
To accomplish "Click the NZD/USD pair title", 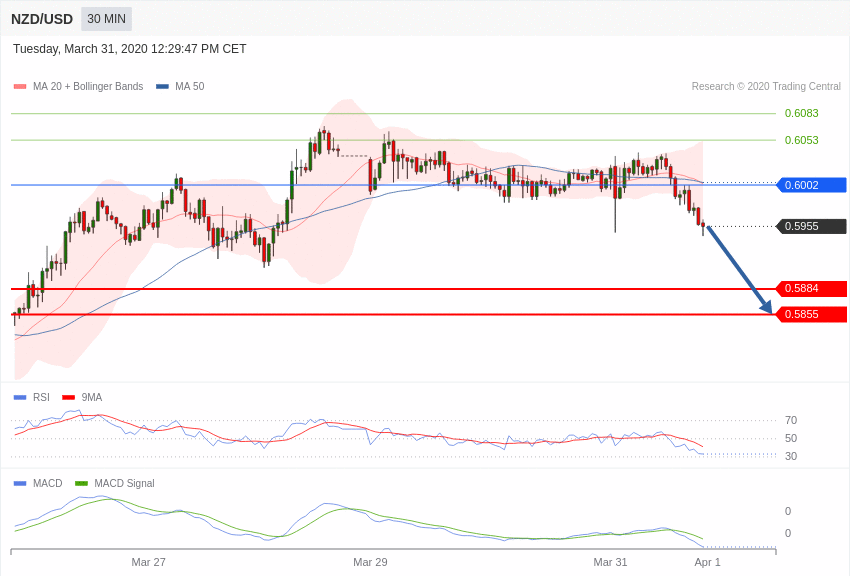I will point(42,20).
